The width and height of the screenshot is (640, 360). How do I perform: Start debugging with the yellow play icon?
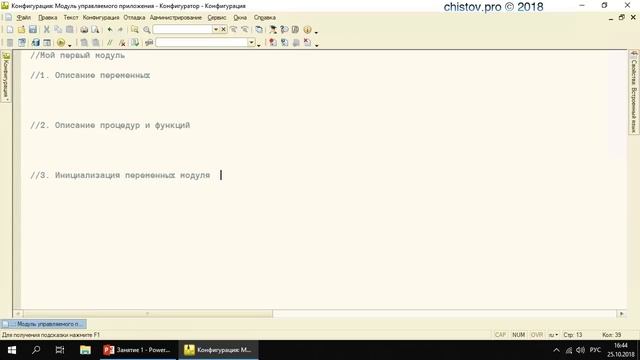[x=61, y=42]
